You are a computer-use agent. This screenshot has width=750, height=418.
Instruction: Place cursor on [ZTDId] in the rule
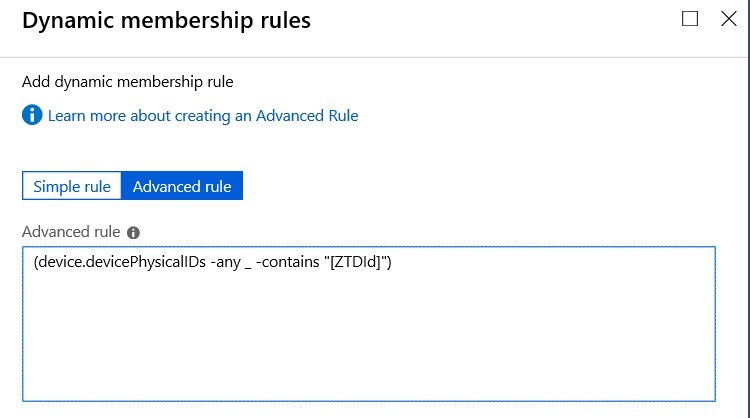click(x=354, y=262)
